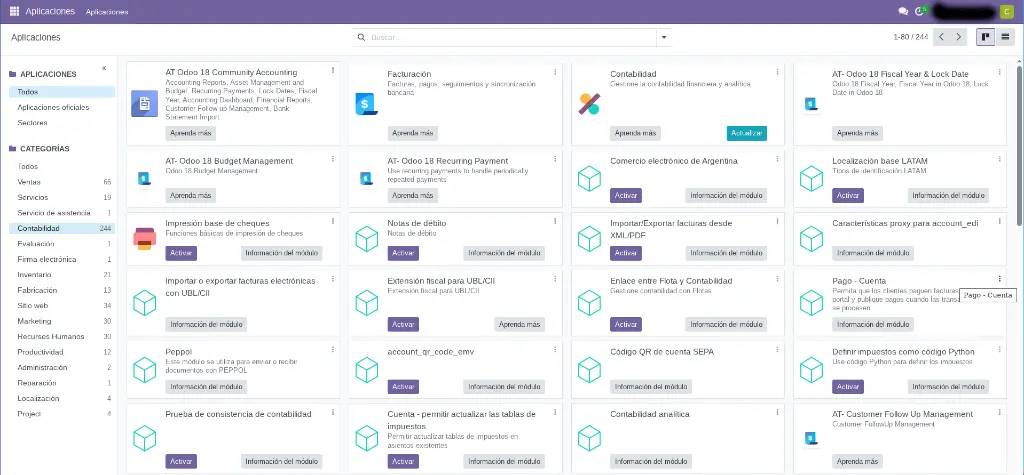Select the Ventas category
The image size is (1024, 475).
click(29, 182)
